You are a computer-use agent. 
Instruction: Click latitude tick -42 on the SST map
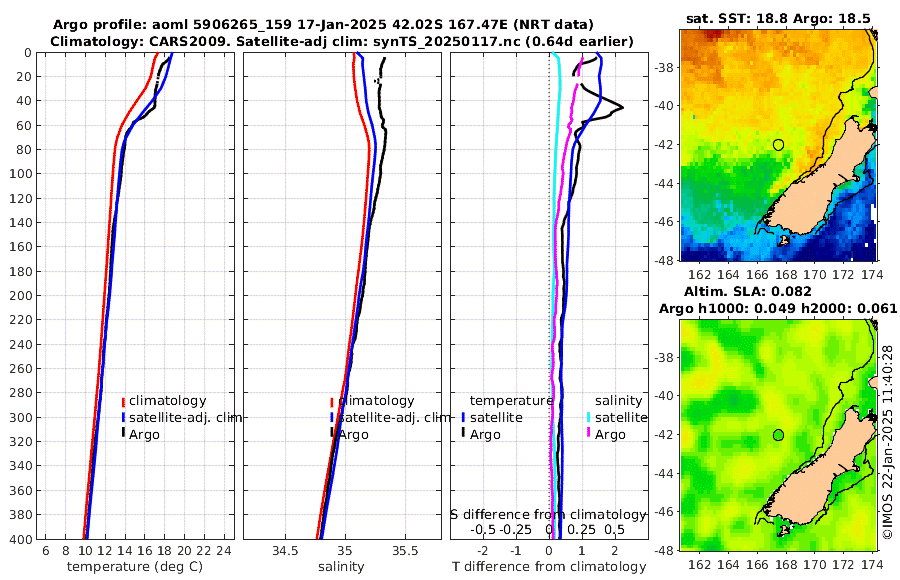coord(665,145)
